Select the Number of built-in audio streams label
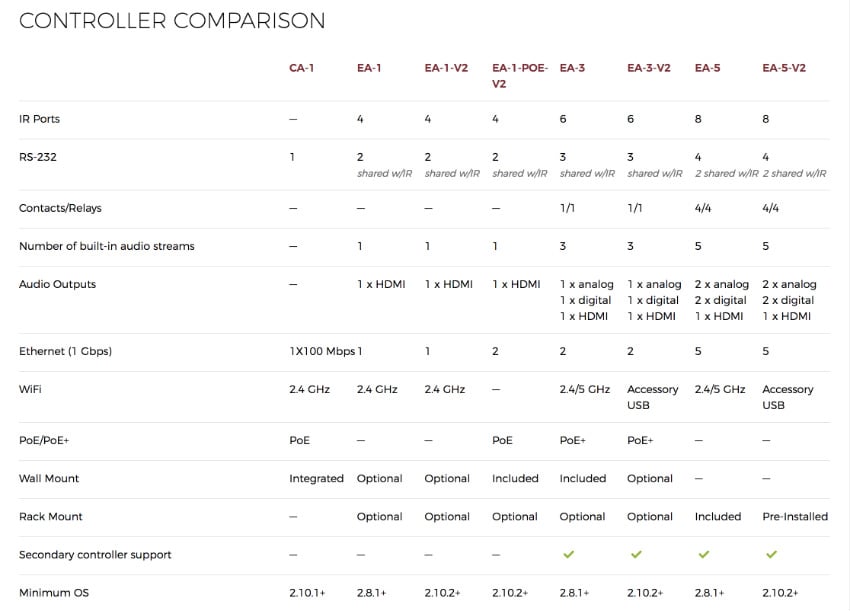The height and width of the screenshot is (611, 850). tap(106, 246)
